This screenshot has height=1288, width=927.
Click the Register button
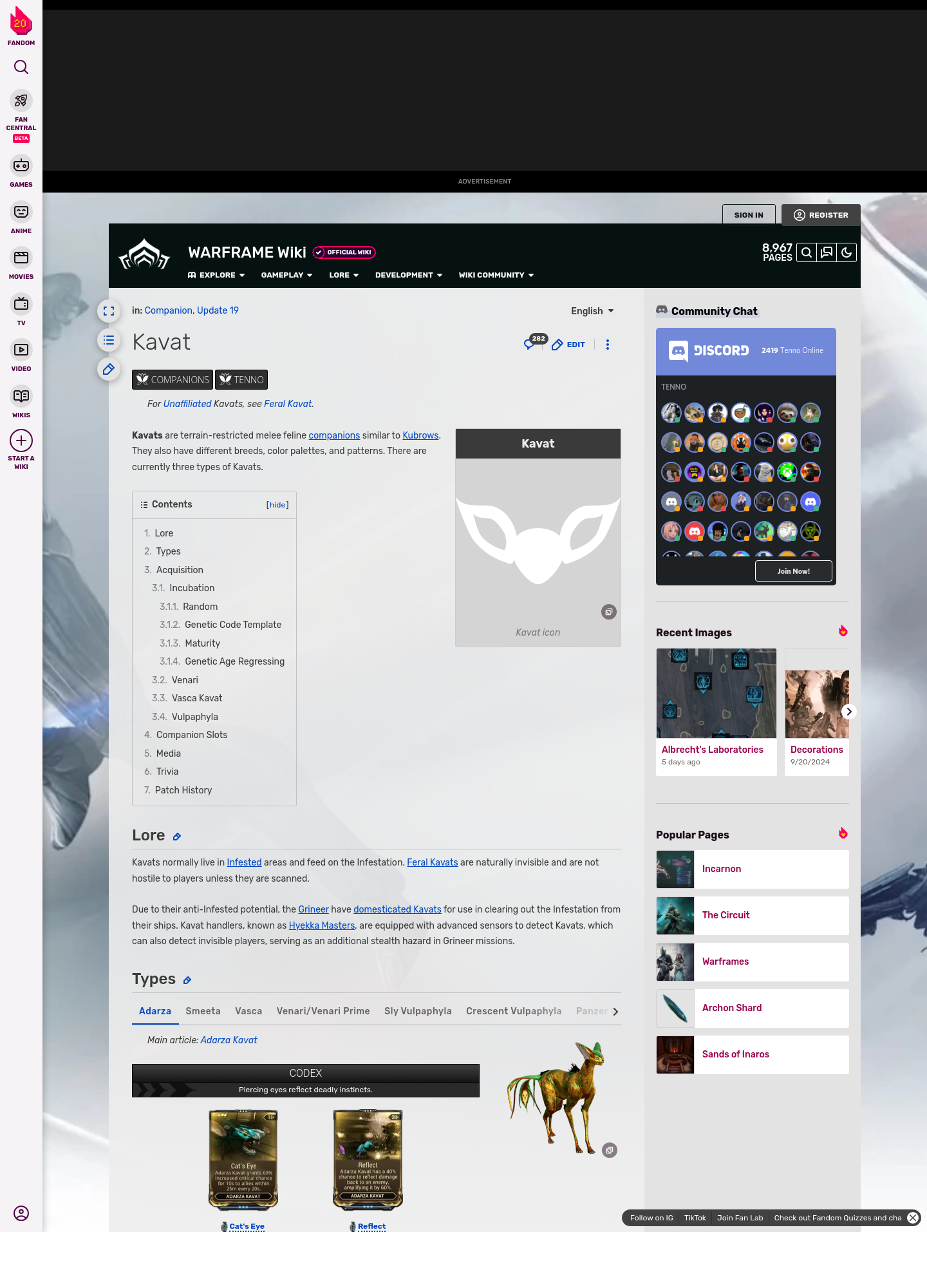[821, 215]
